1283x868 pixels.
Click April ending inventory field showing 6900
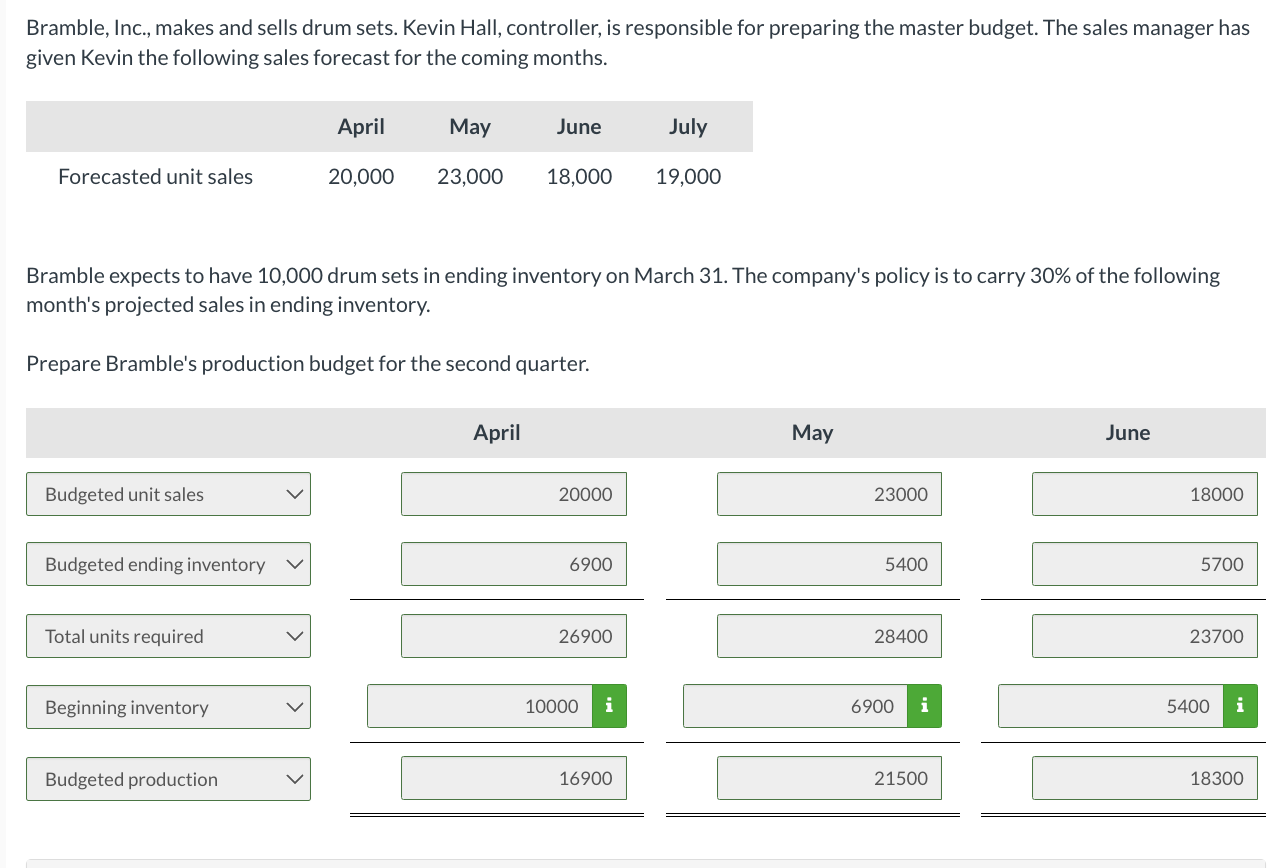click(x=514, y=565)
